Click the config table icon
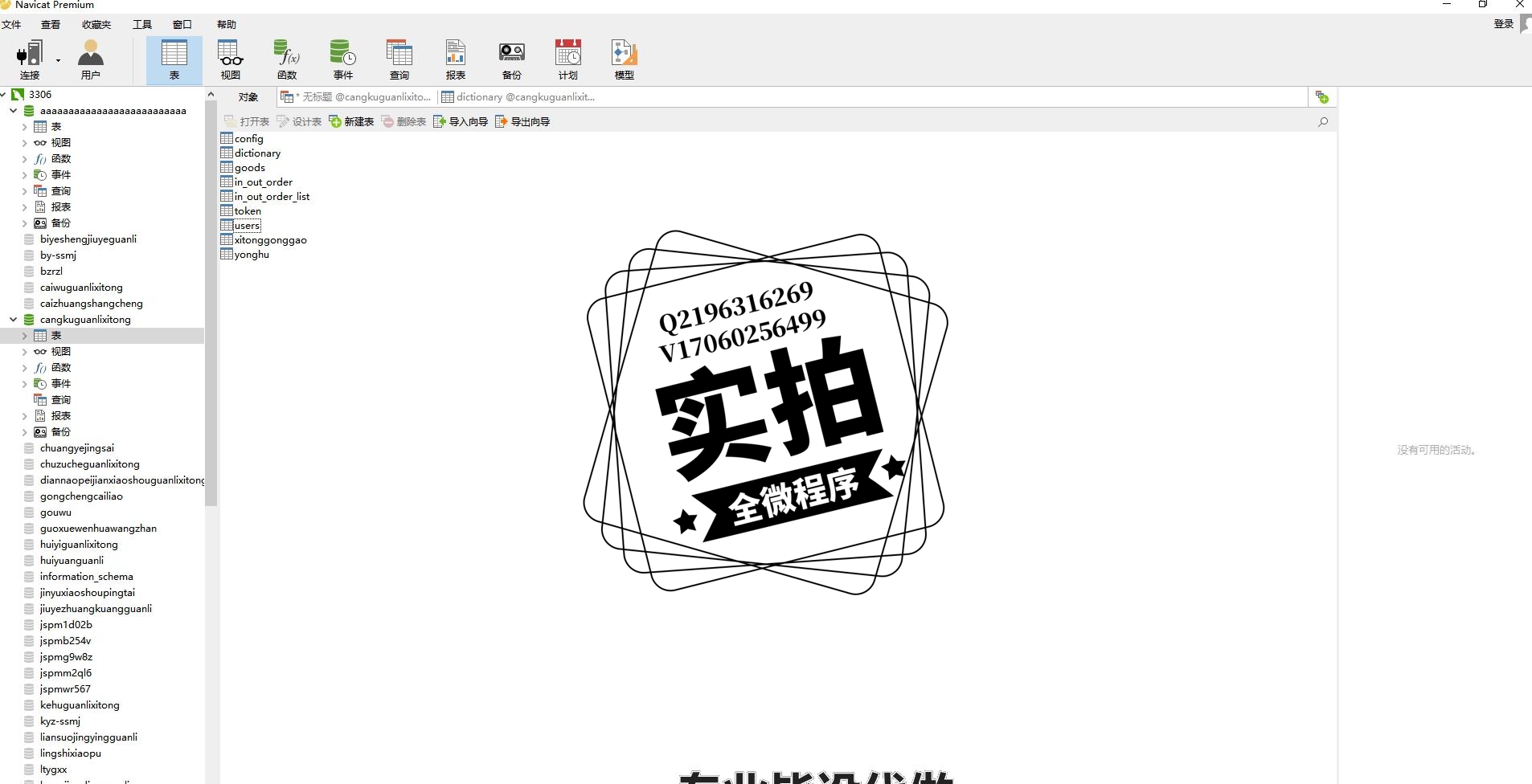Image resolution: width=1532 pixels, height=784 pixels. tap(227, 138)
